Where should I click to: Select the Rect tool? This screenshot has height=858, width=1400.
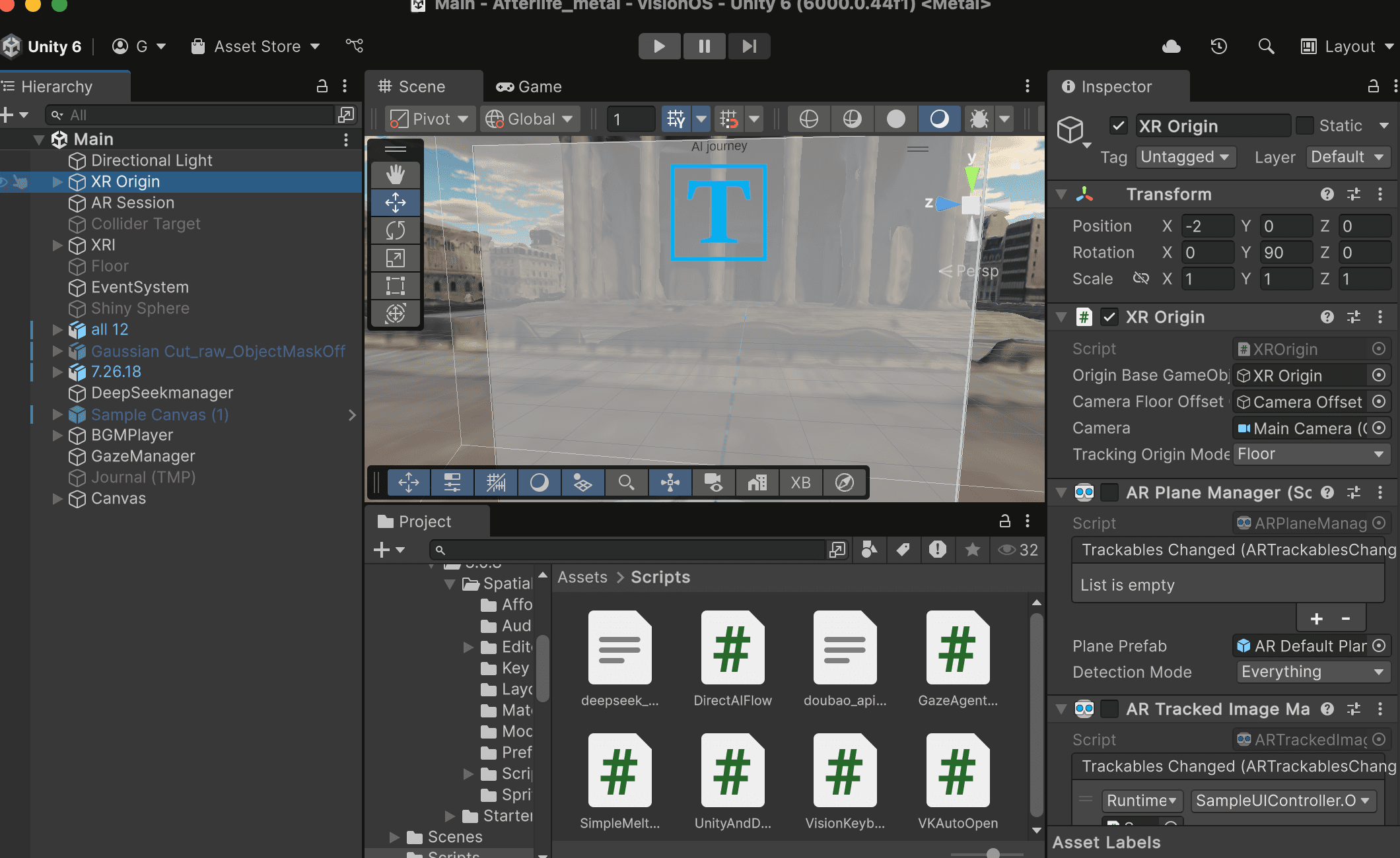click(x=395, y=286)
